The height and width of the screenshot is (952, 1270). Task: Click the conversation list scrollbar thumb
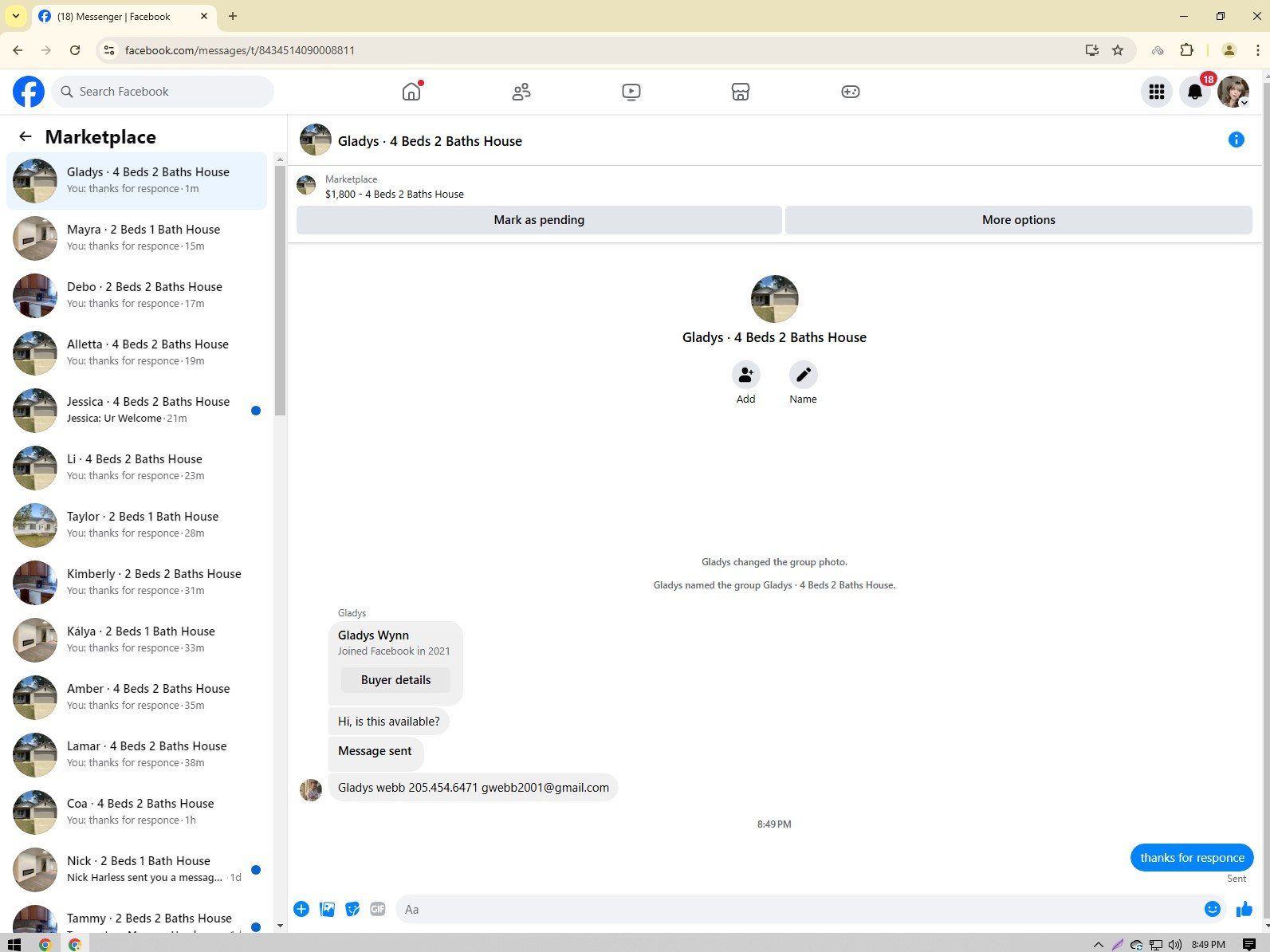(280, 291)
